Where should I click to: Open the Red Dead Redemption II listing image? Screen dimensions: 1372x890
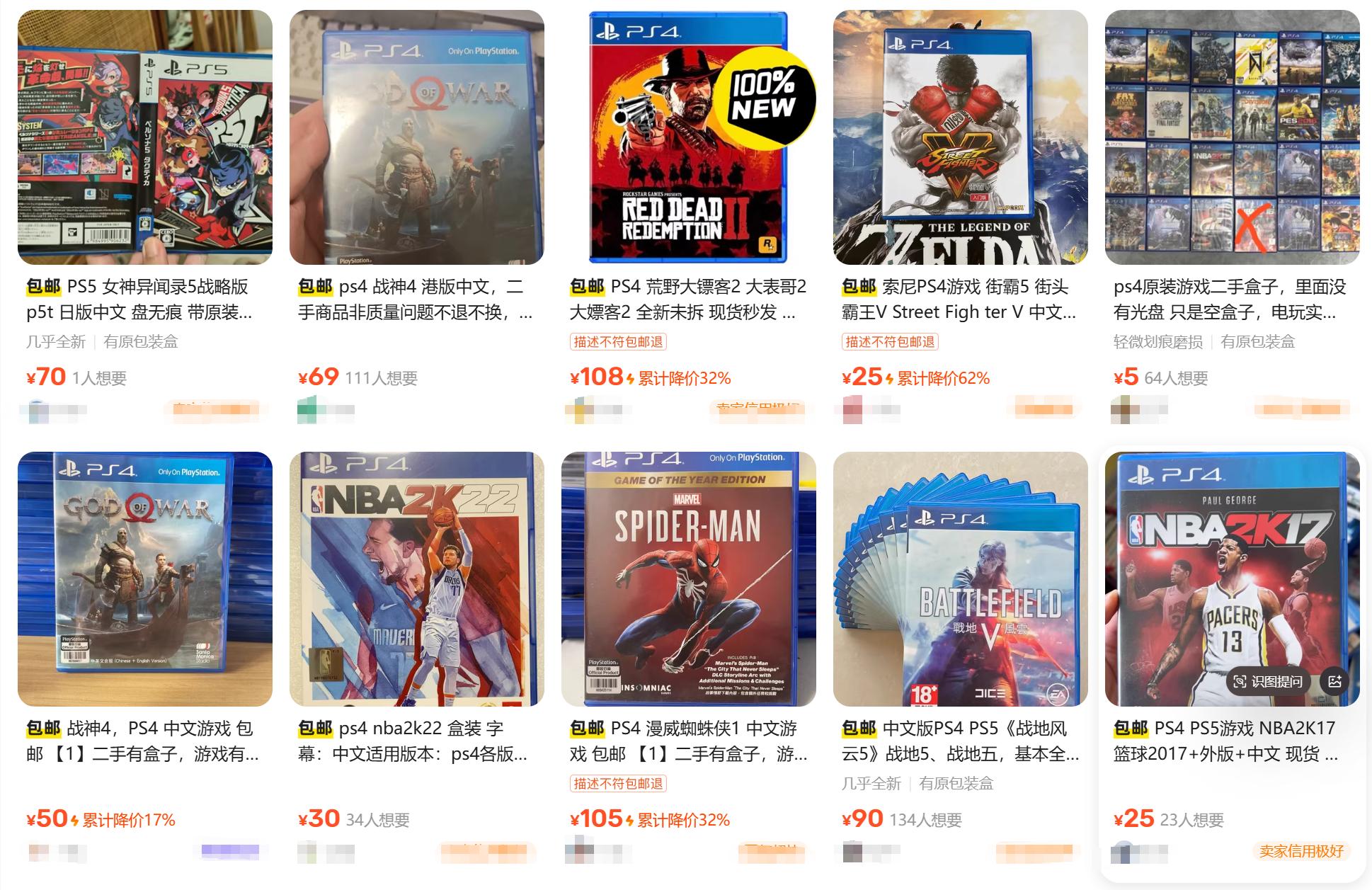pyautogui.click(x=689, y=137)
